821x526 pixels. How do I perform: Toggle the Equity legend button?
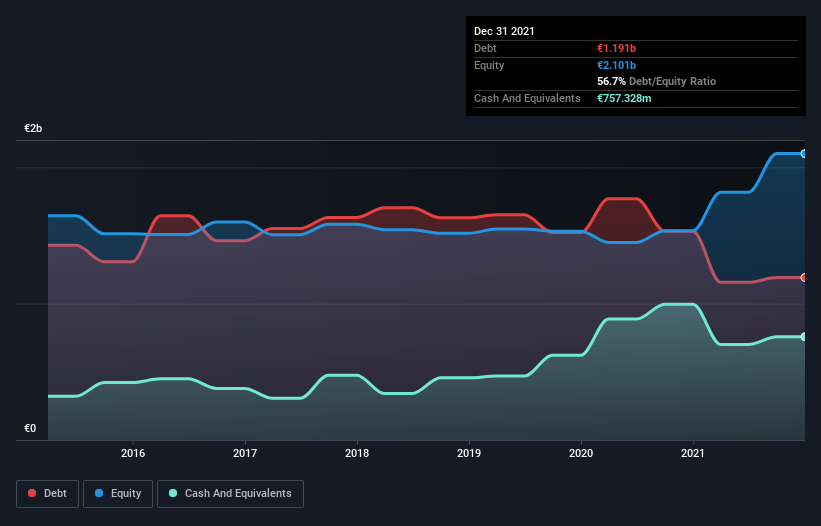tap(118, 494)
